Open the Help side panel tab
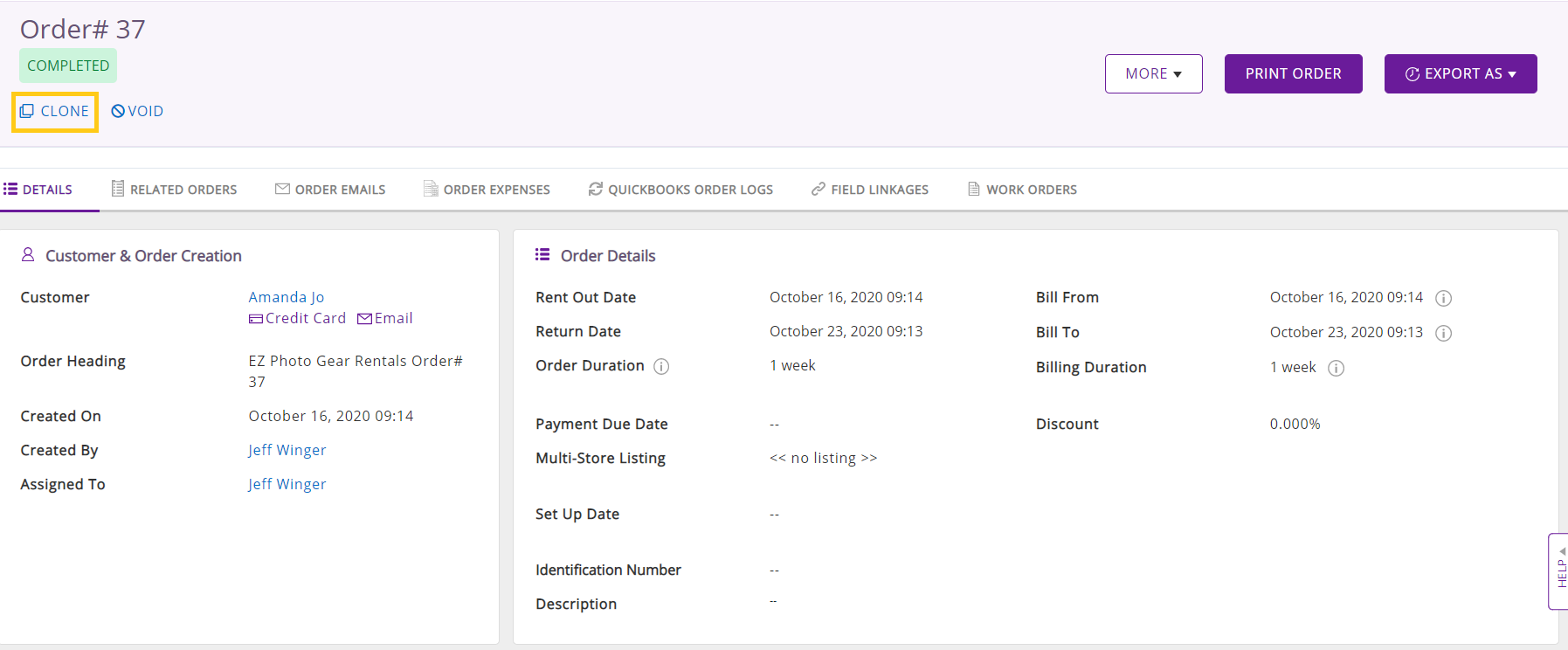Image resolution: width=1568 pixels, height=650 pixels. coord(1558,571)
